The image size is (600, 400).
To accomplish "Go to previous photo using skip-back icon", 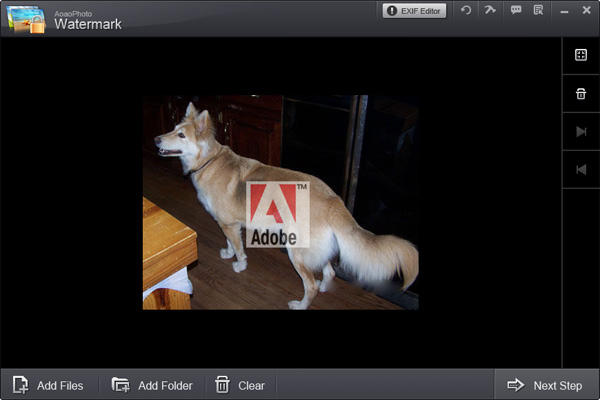I will 581,169.
